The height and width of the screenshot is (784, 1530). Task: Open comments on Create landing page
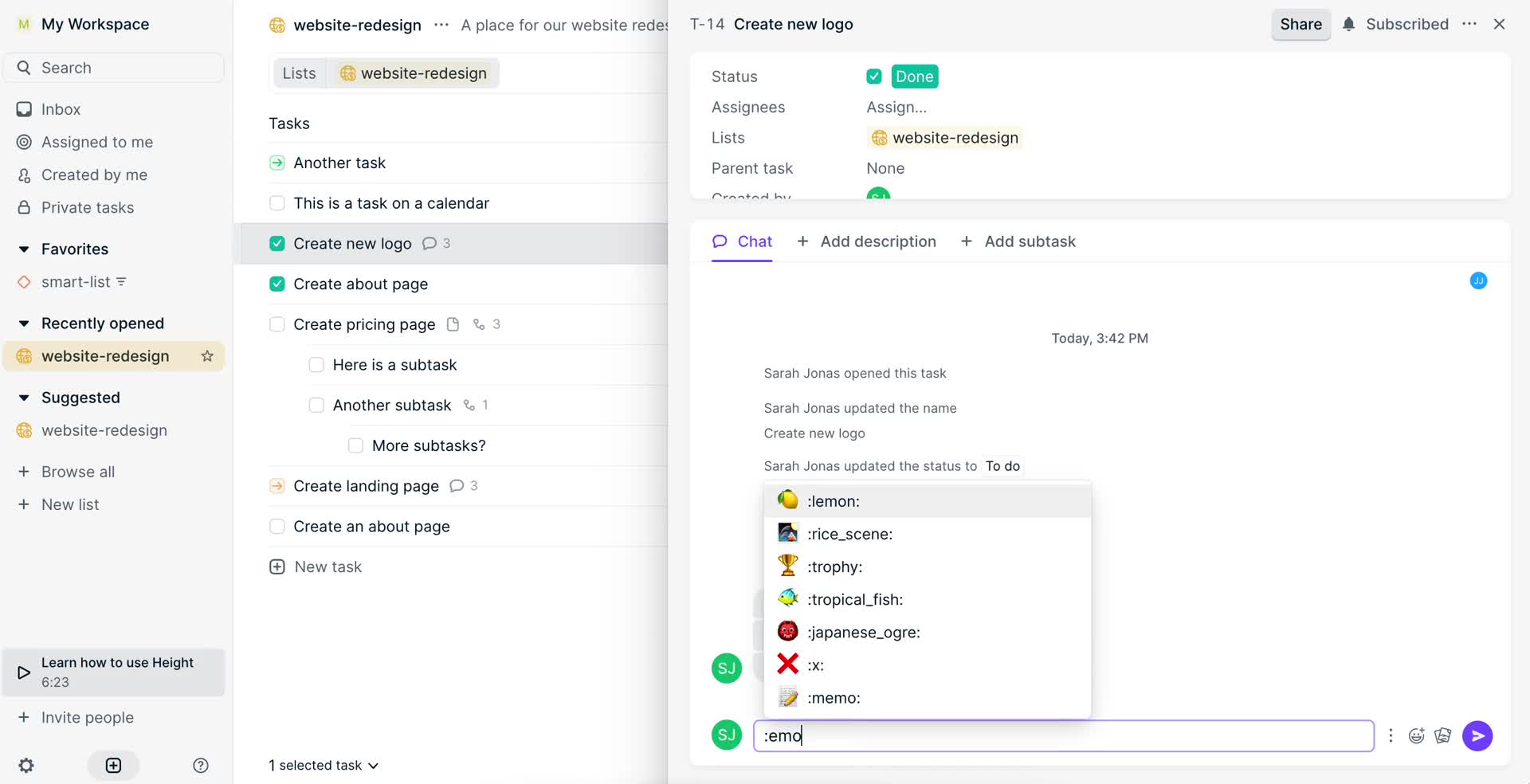tap(464, 486)
